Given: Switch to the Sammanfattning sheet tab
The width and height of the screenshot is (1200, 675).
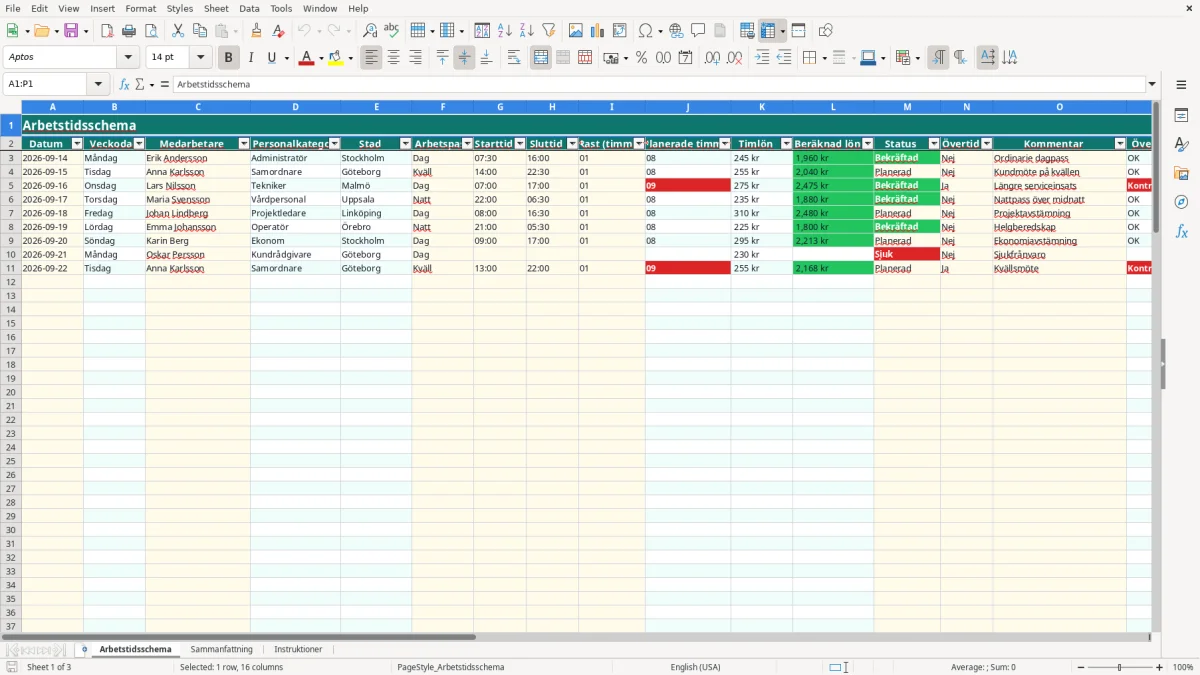Looking at the screenshot, I should pos(221,649).
